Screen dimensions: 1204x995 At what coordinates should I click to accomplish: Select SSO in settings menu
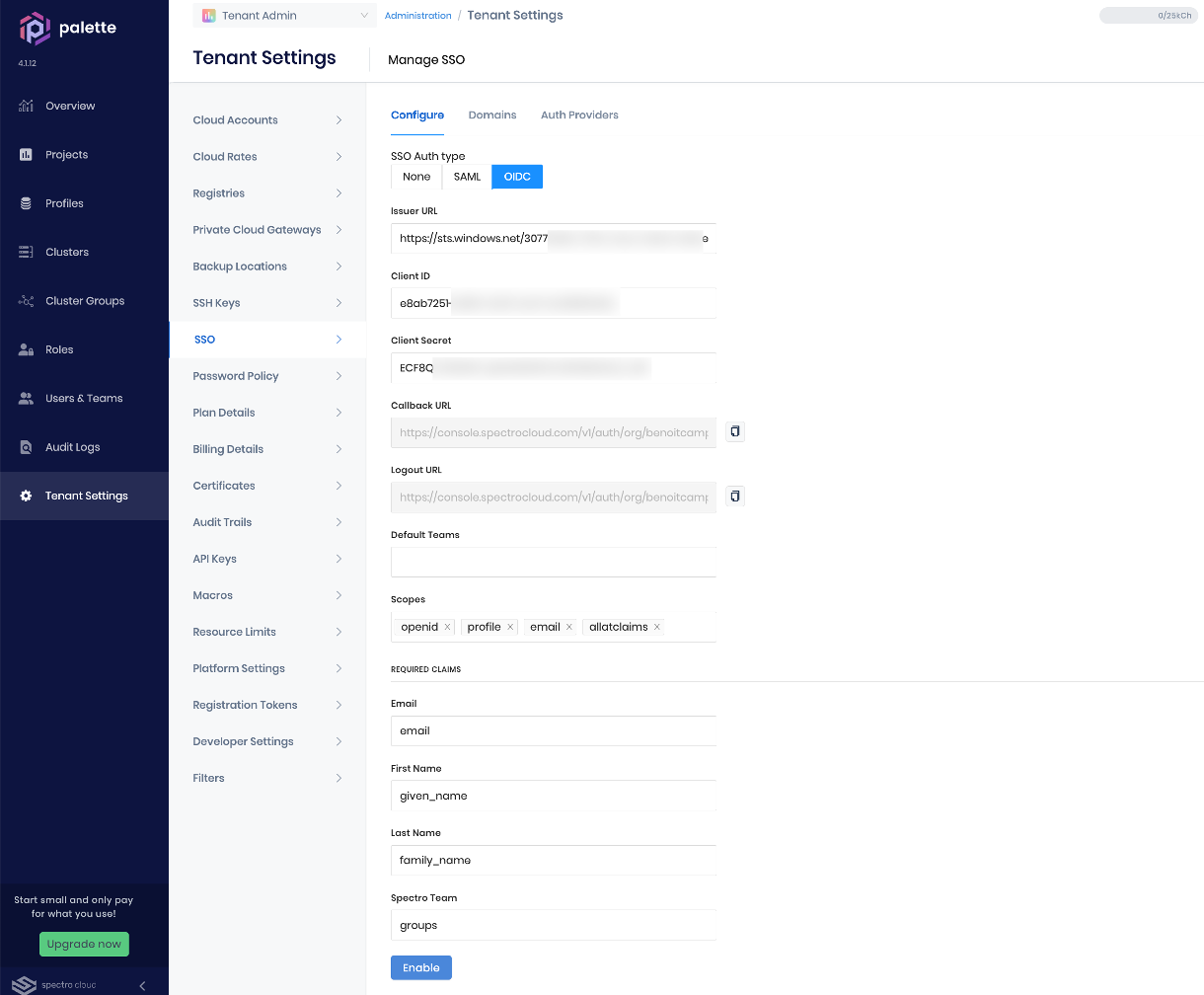click(267, 340)
